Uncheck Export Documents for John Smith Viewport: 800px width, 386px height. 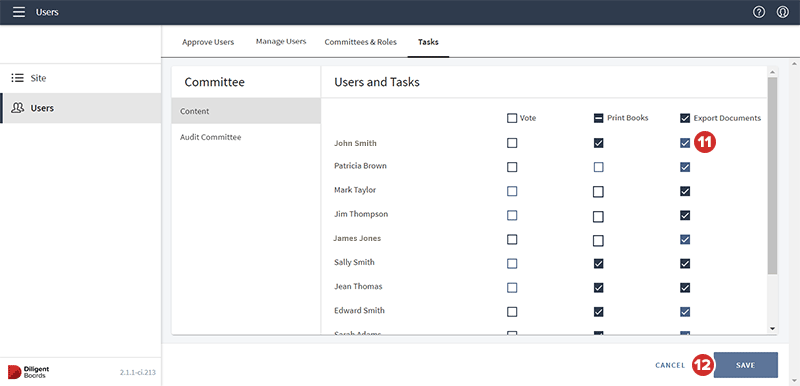coord(685,143)
